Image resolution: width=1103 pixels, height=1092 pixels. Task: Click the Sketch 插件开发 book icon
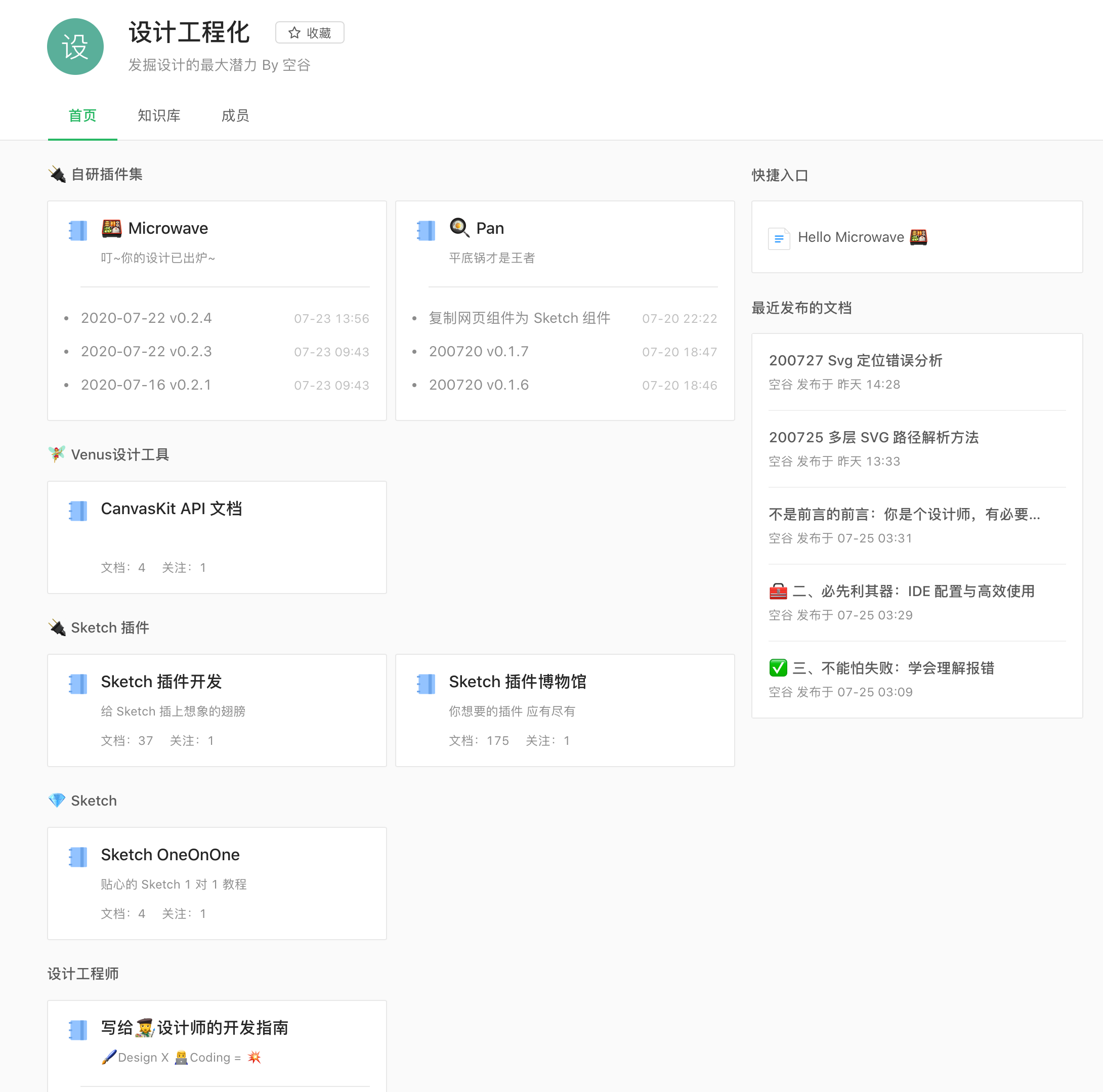click(78, 683)
